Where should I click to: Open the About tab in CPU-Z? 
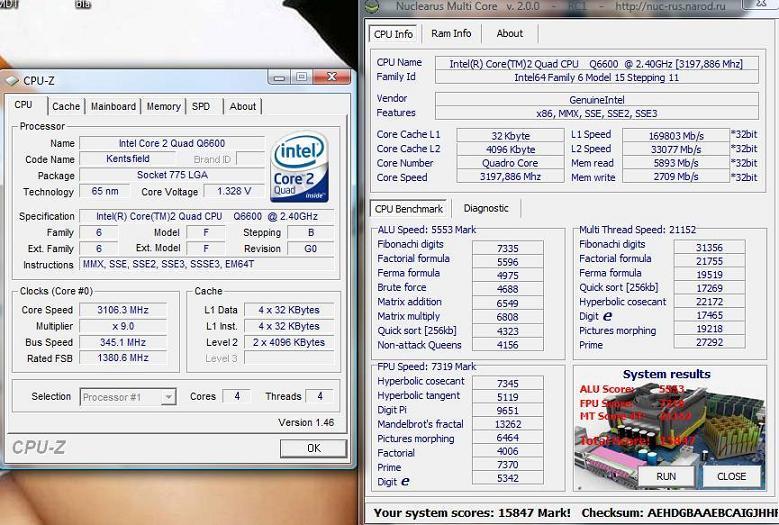point(242,106)
